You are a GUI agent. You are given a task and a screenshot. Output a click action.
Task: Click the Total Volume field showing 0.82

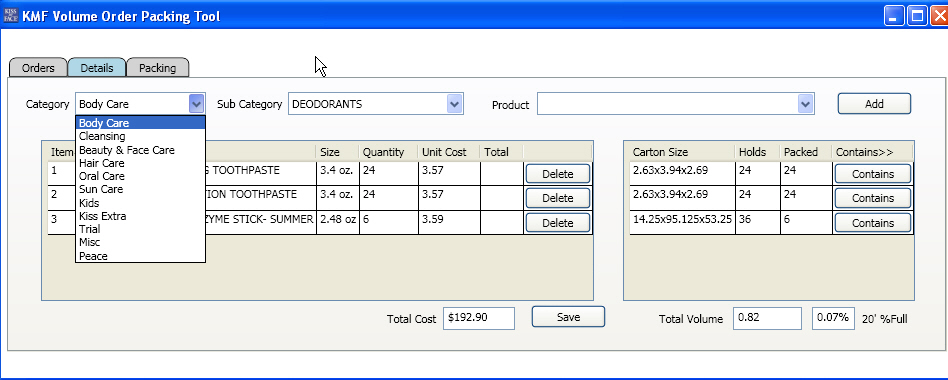(767, 318)
